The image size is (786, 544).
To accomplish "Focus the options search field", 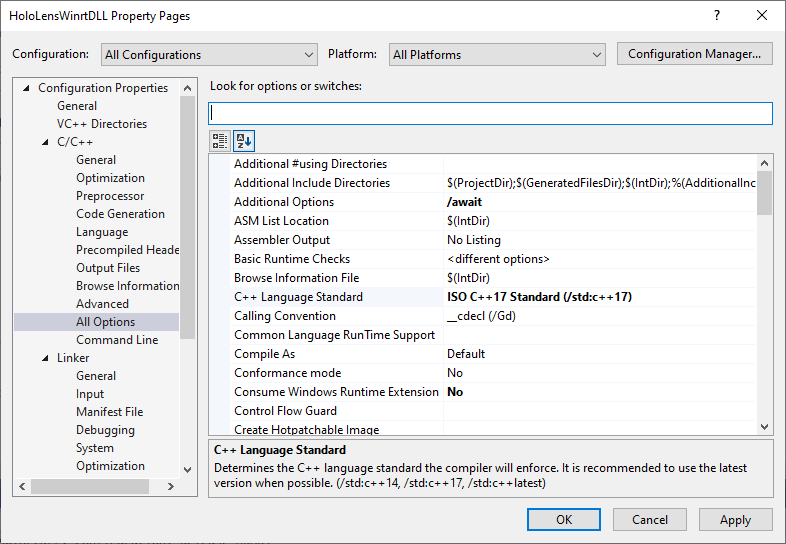I will click(x=490, y=113).
